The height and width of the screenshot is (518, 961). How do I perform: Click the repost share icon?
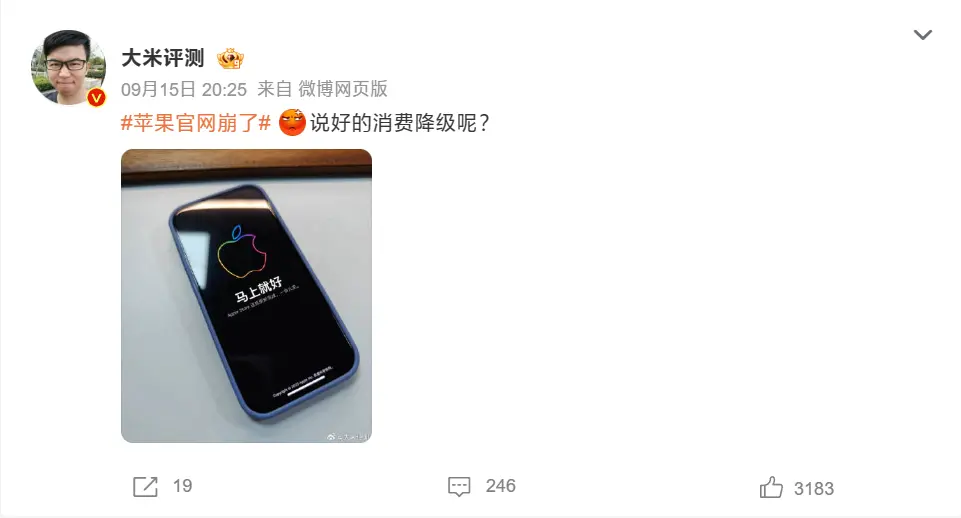point(145,487)
